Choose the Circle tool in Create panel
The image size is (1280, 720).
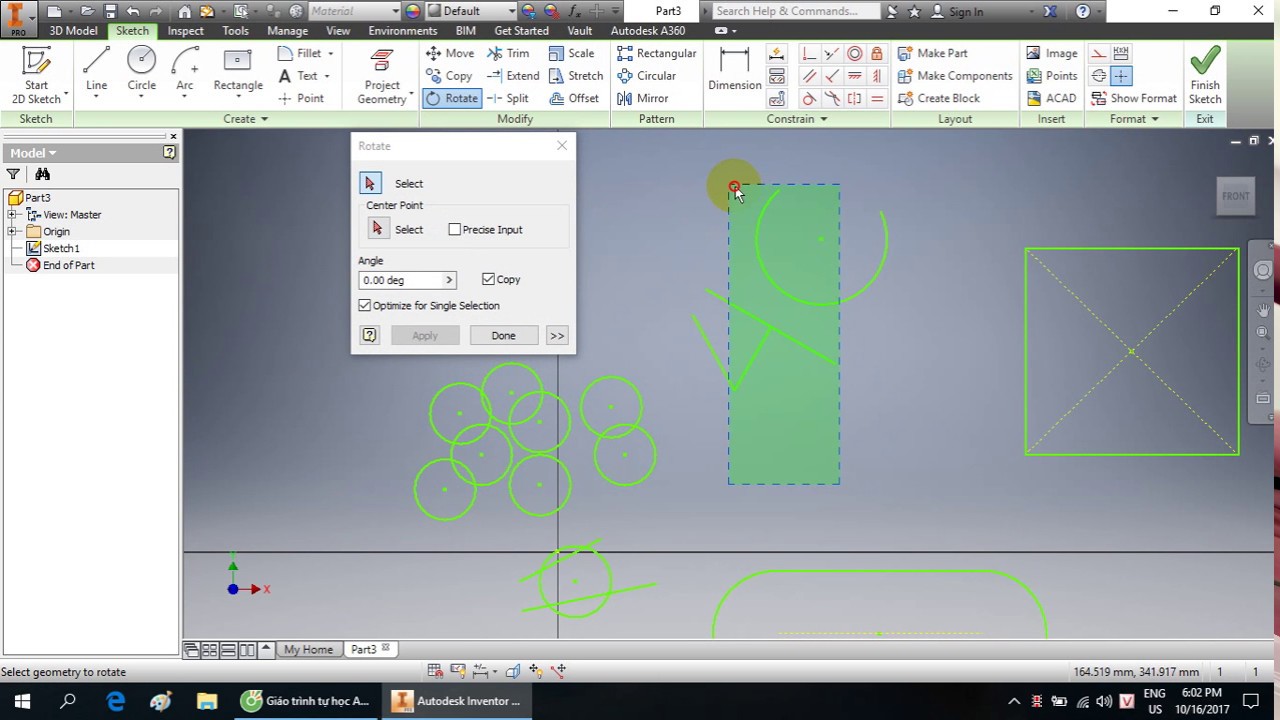pos(141,69)
